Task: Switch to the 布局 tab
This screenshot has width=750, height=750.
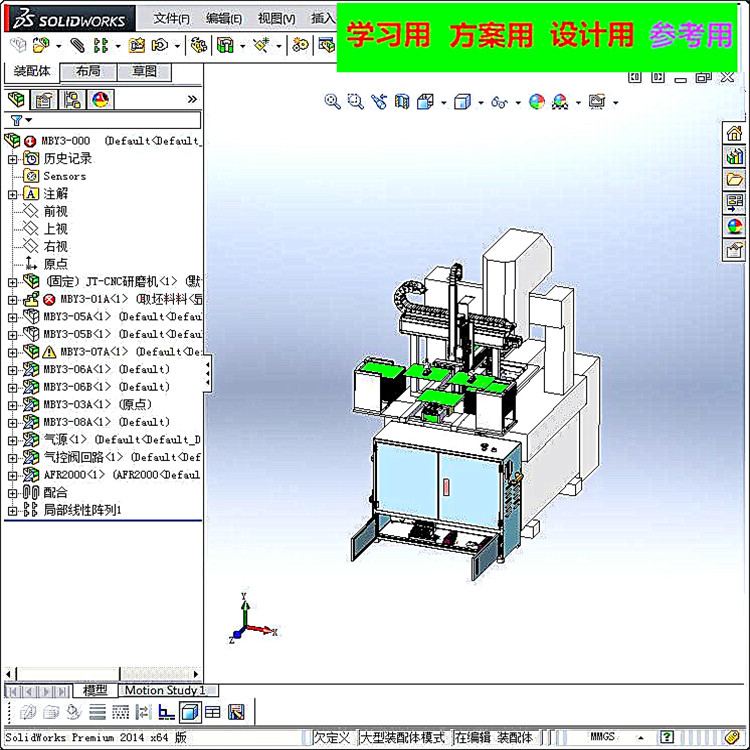Action: click(88, 71)
